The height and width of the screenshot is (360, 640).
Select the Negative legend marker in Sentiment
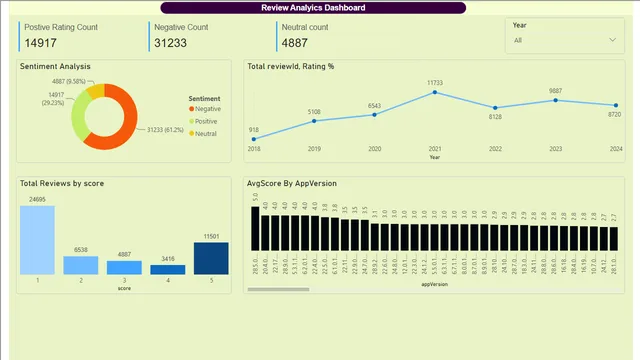coord(191,109)
